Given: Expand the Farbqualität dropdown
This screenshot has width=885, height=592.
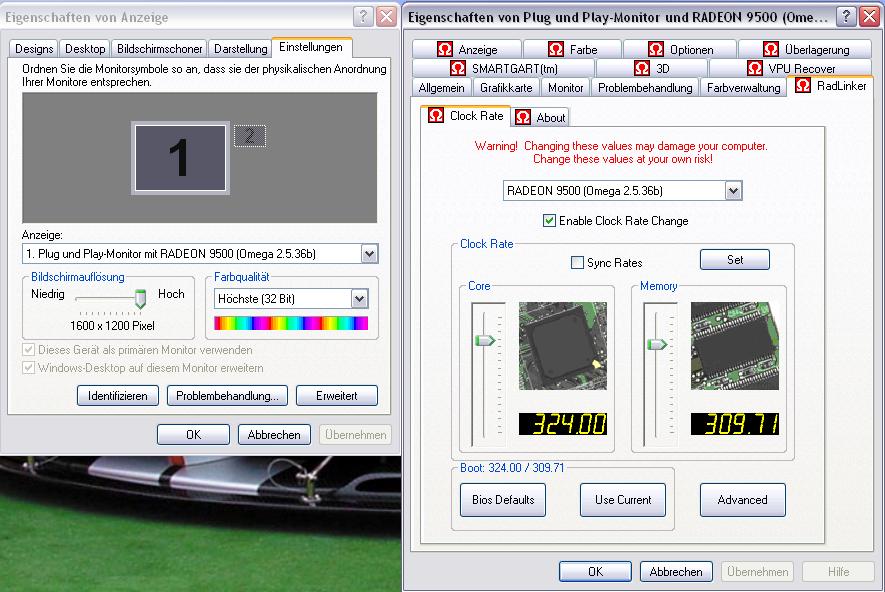Looking at the screenshot, I should pos(360,299).
